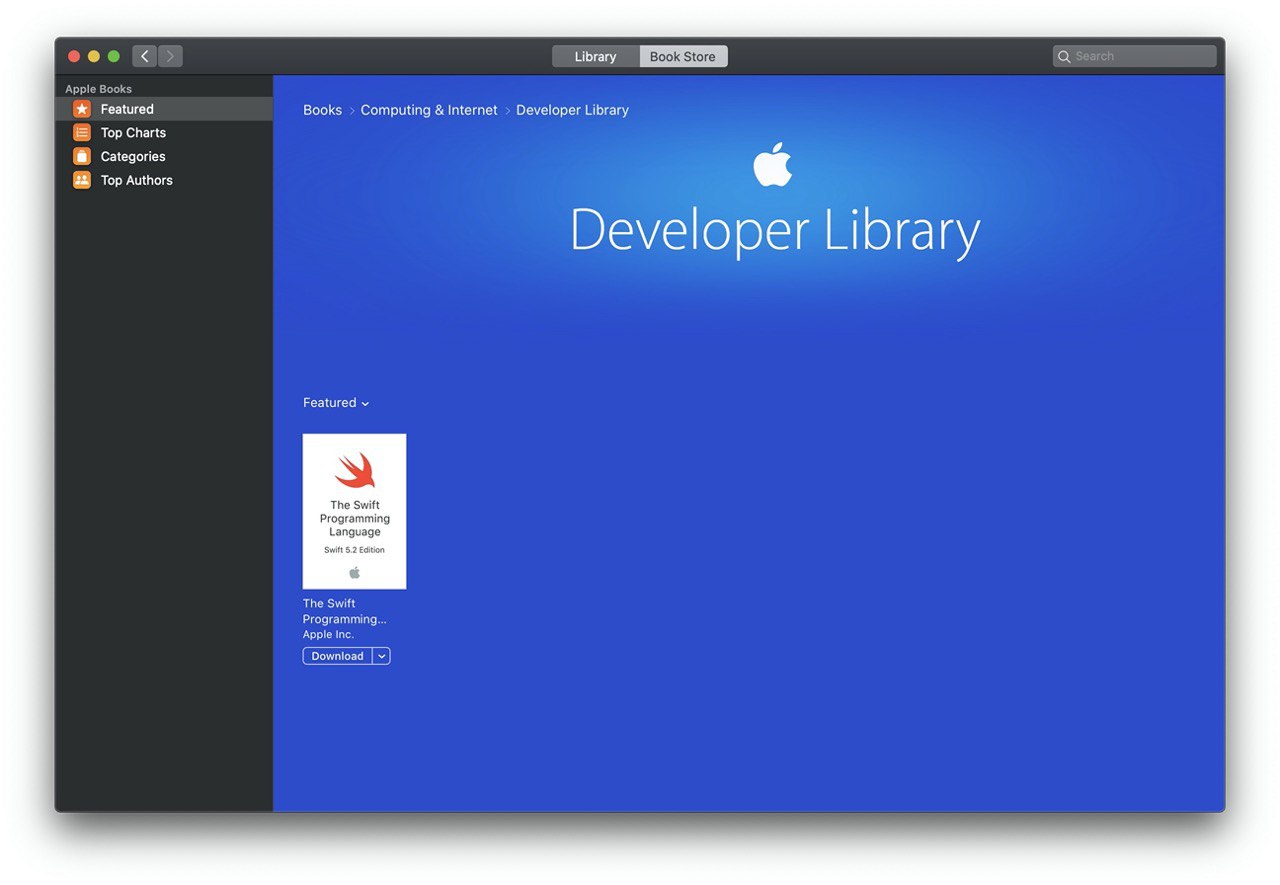Open Top Authors in sidebar

164,181
